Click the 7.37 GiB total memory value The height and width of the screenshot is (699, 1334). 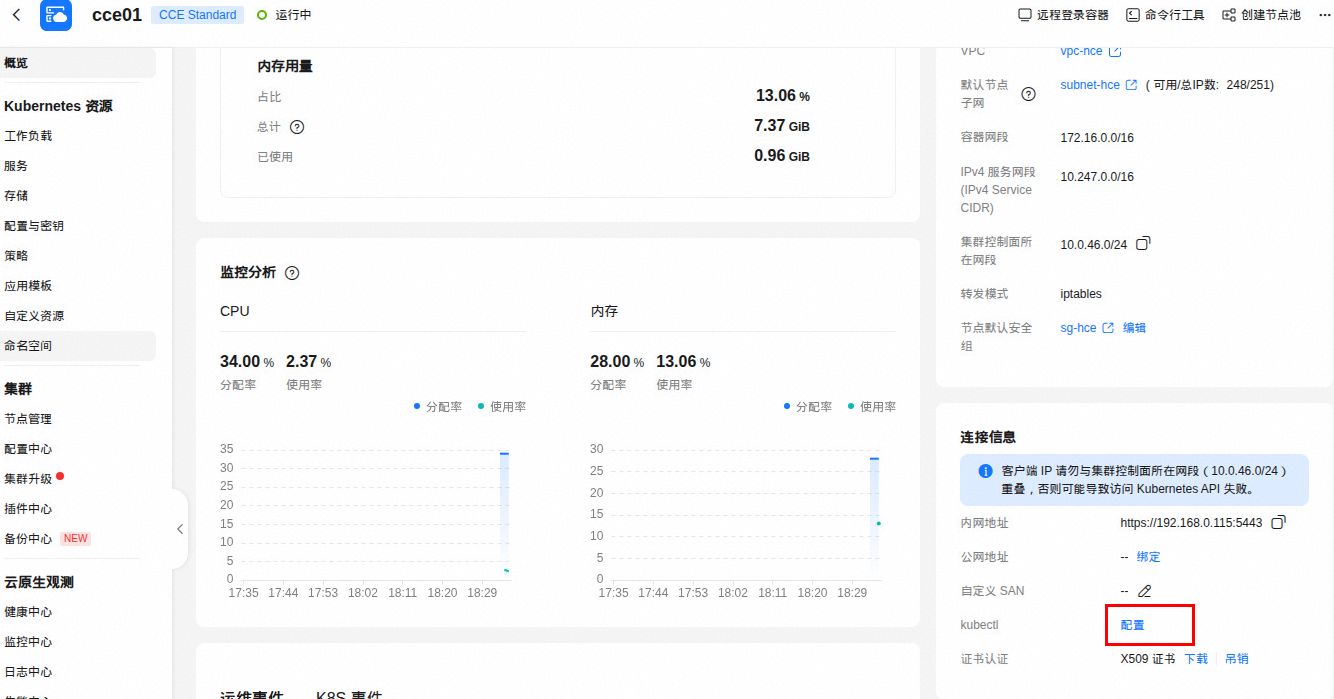pyautogui.click(x=782, y=126)
